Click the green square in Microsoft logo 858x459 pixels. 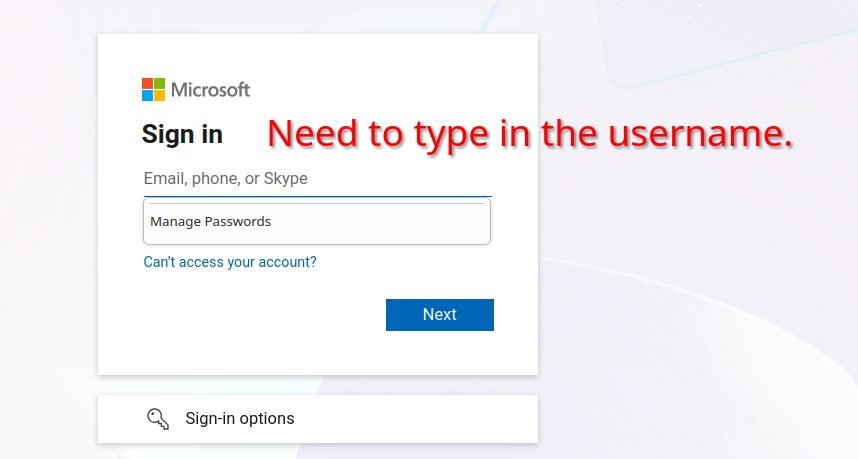(160, 84)
